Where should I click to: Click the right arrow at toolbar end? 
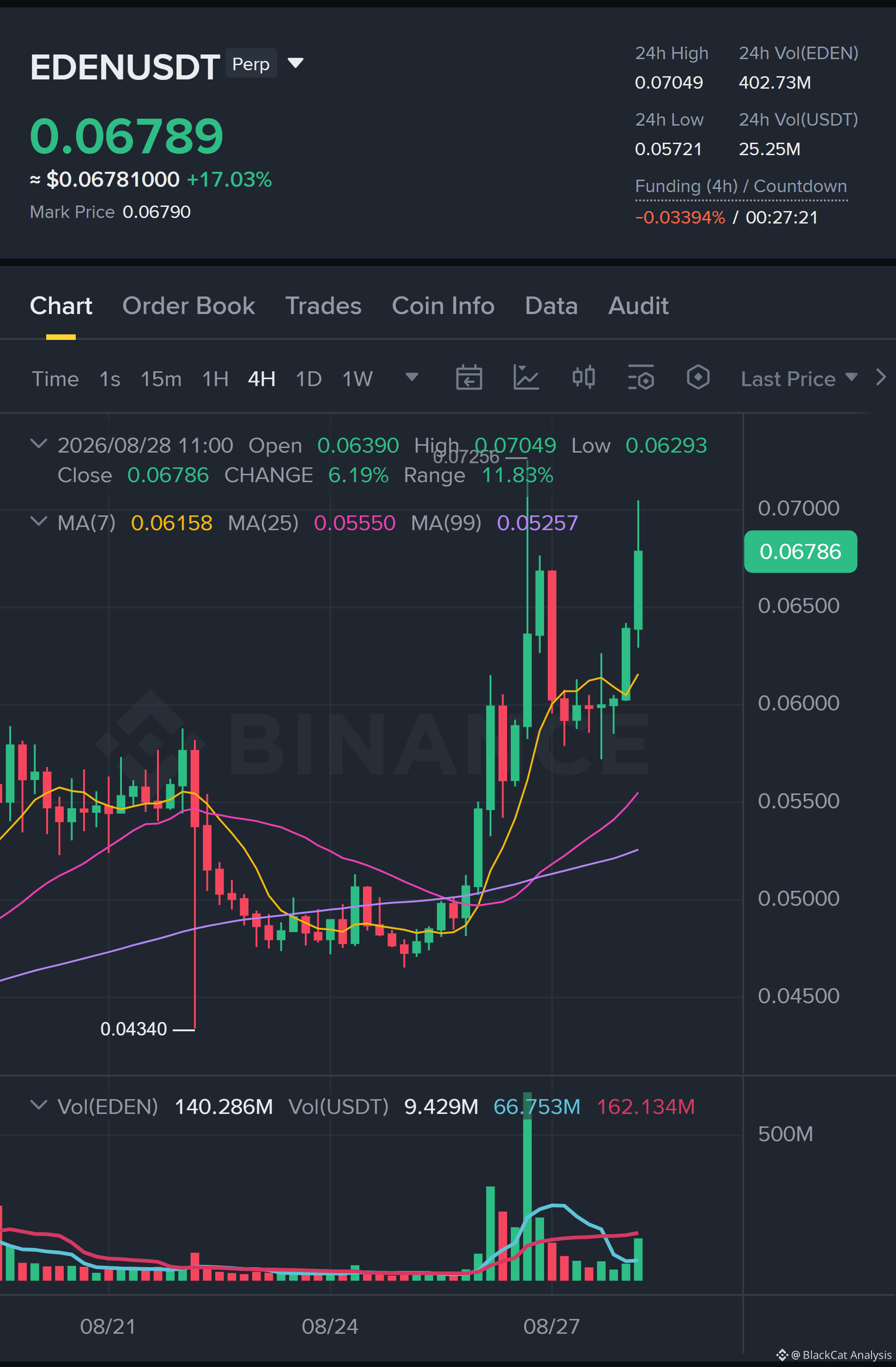coord(880,377)
